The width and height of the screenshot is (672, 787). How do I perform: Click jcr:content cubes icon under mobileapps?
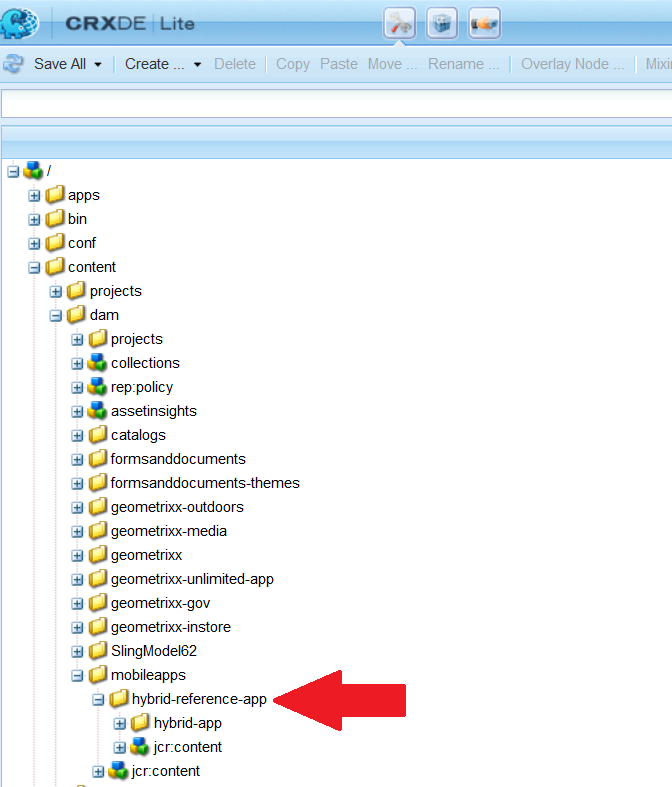click(118, 770)
